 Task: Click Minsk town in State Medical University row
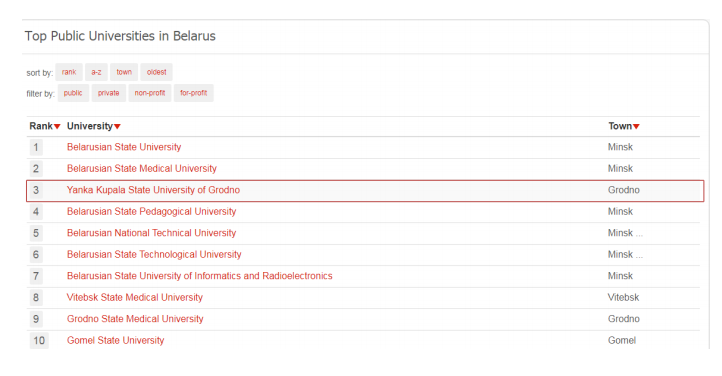[x=620, y=168]
